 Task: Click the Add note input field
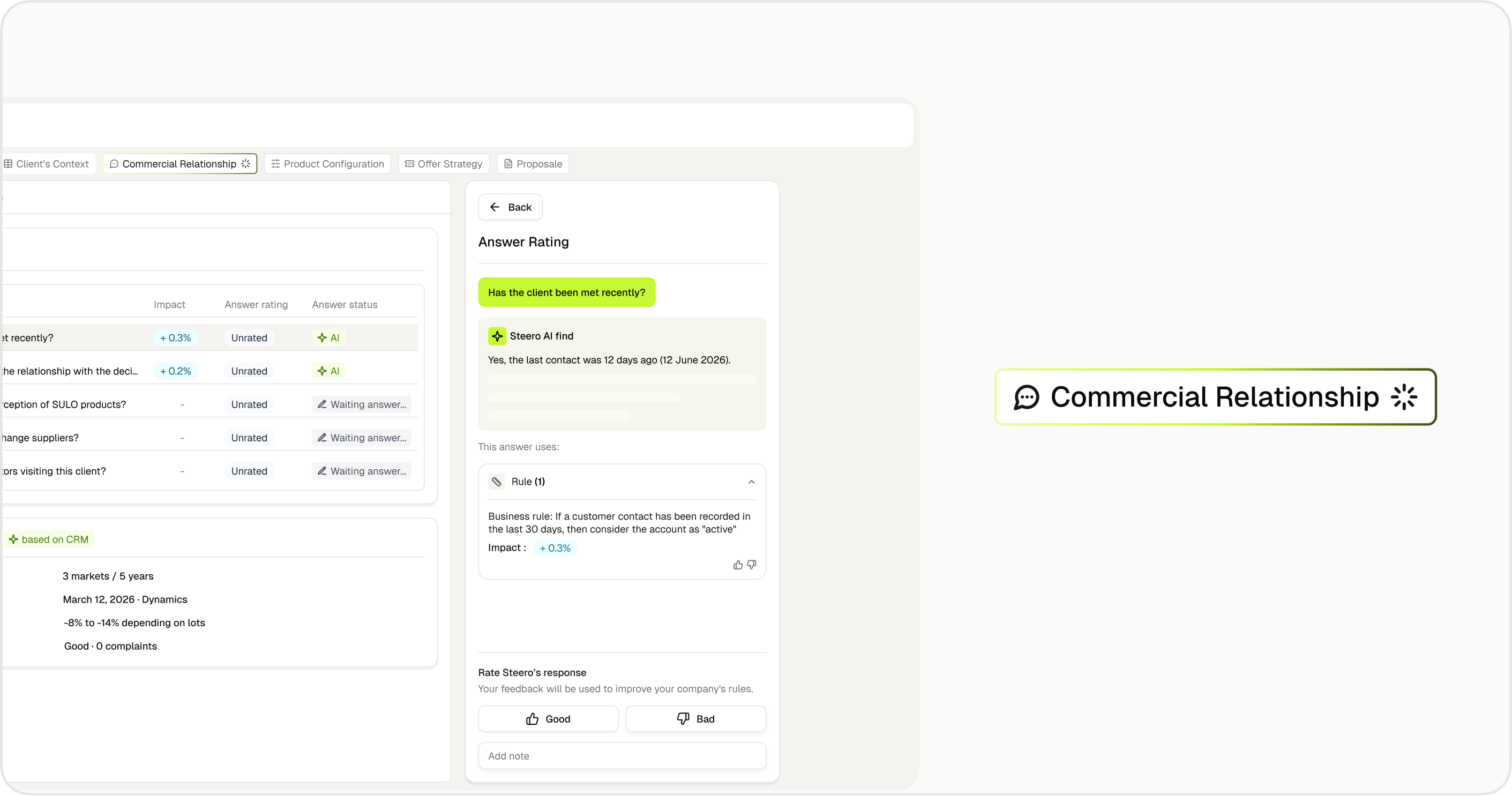point(622,756)
